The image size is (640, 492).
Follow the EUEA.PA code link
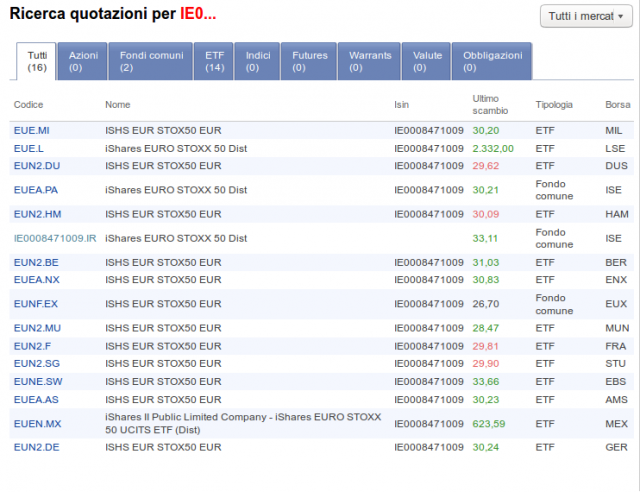pyautogui.click(x=36, y=190)
